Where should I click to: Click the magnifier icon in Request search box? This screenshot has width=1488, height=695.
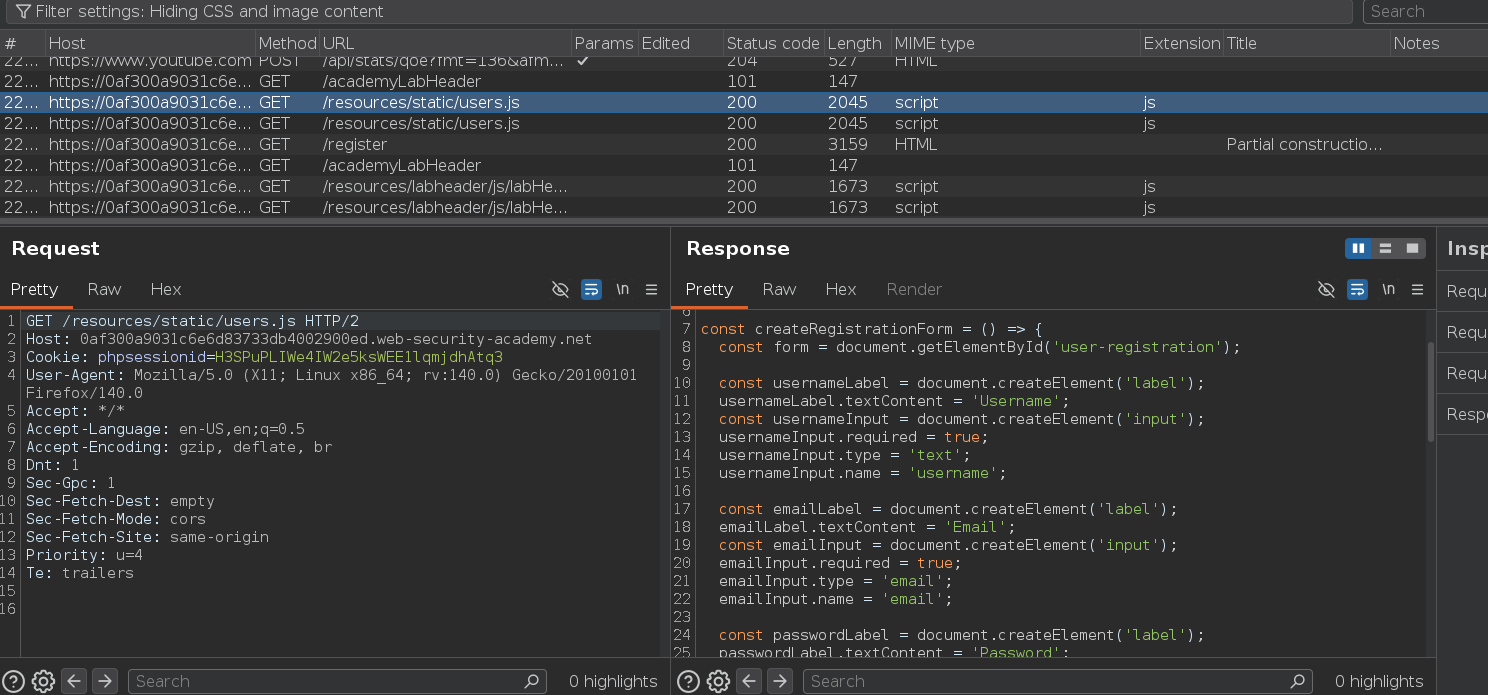coord(532,681)
